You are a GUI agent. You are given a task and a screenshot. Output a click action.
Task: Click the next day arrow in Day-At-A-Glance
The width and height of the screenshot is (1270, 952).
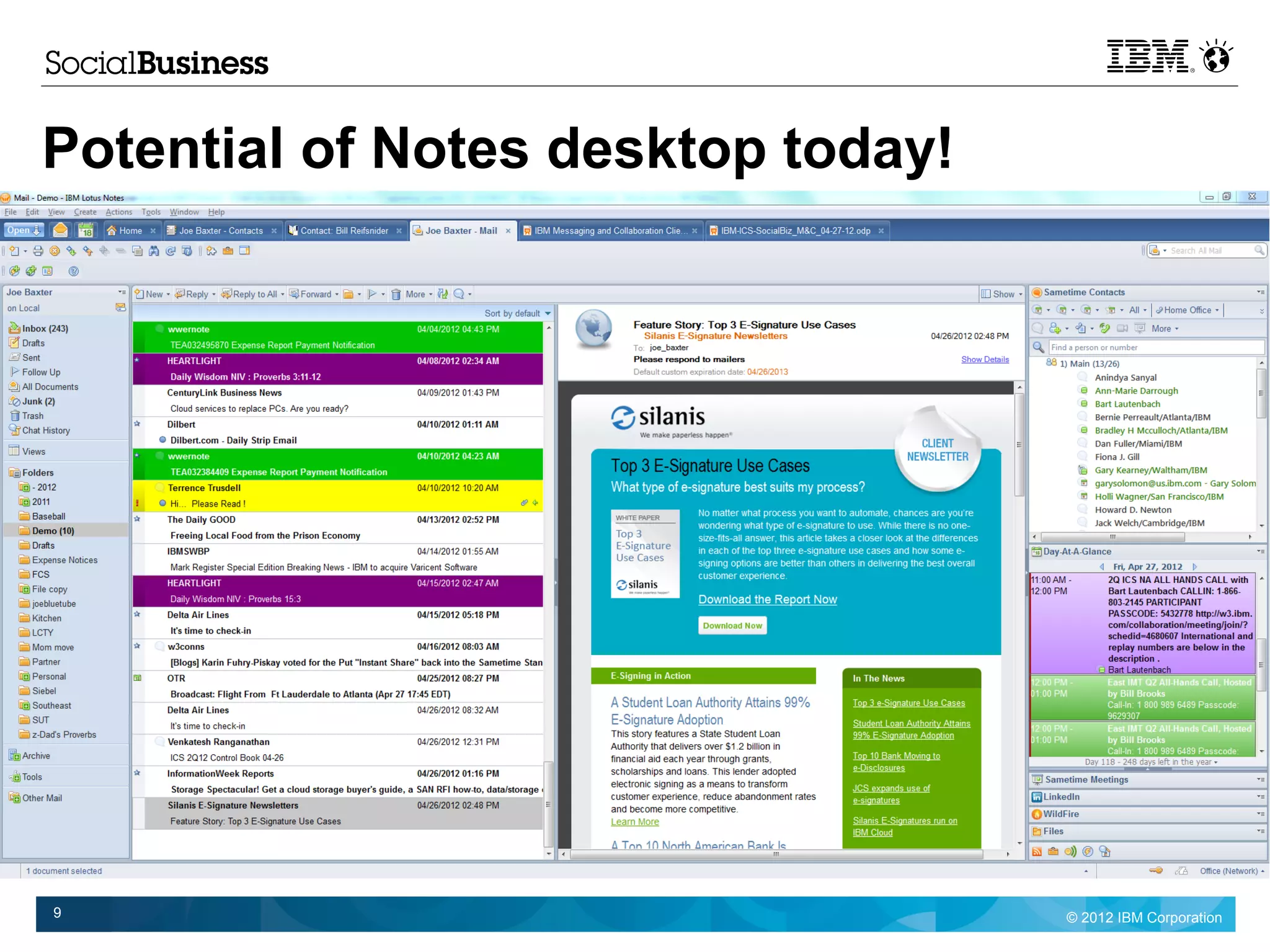pos(1195,567)
